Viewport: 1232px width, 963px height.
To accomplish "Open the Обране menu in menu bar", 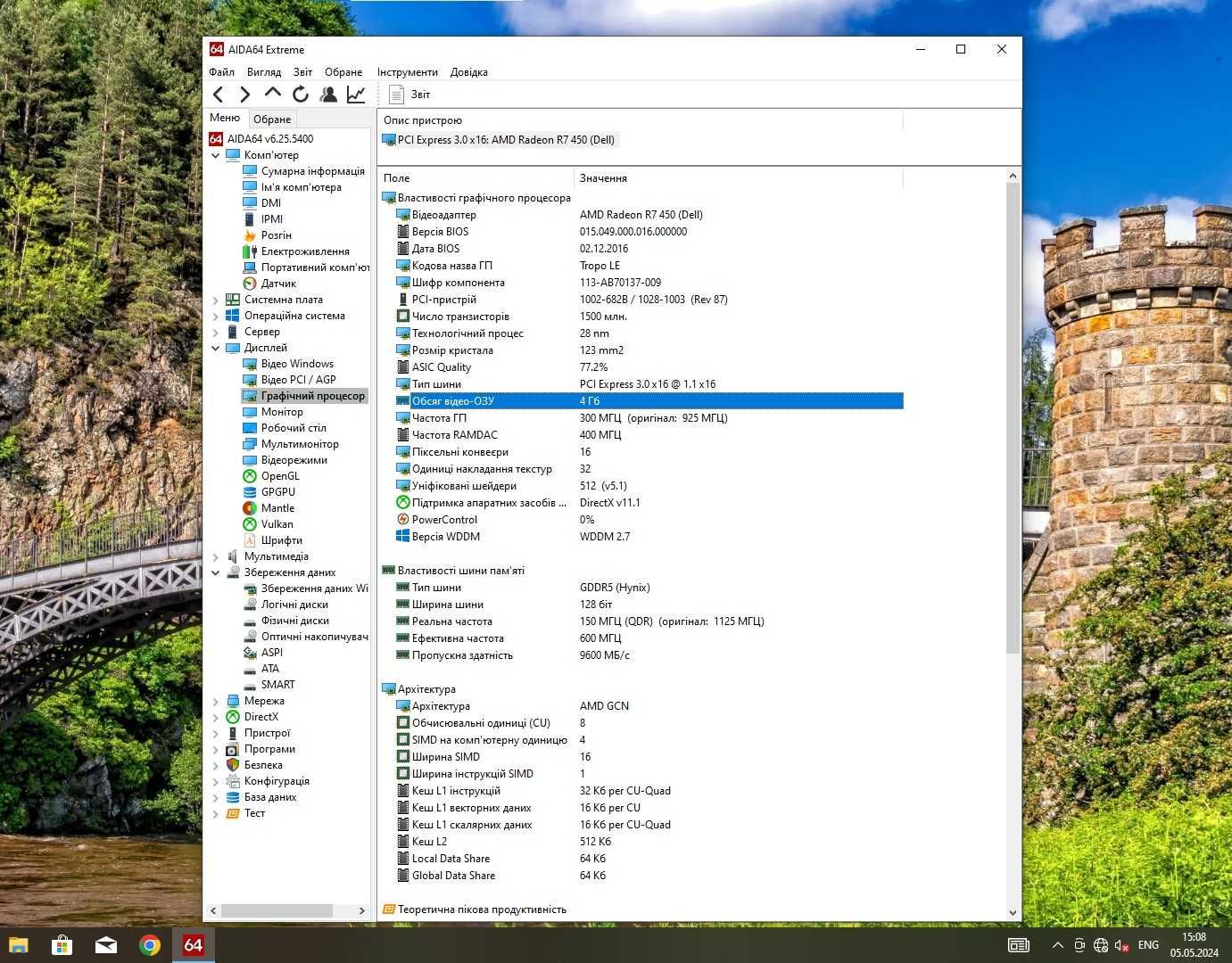I will [343, 72].
